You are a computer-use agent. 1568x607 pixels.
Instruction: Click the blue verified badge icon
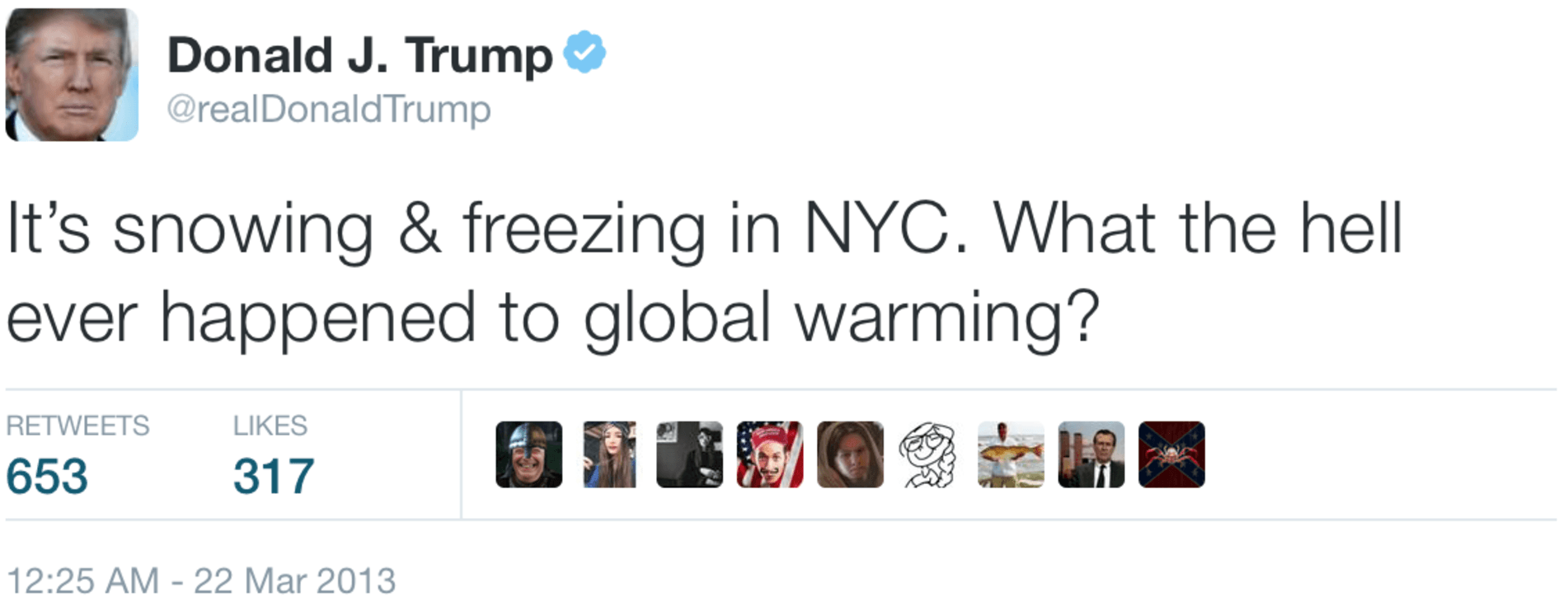click(584, 52)
